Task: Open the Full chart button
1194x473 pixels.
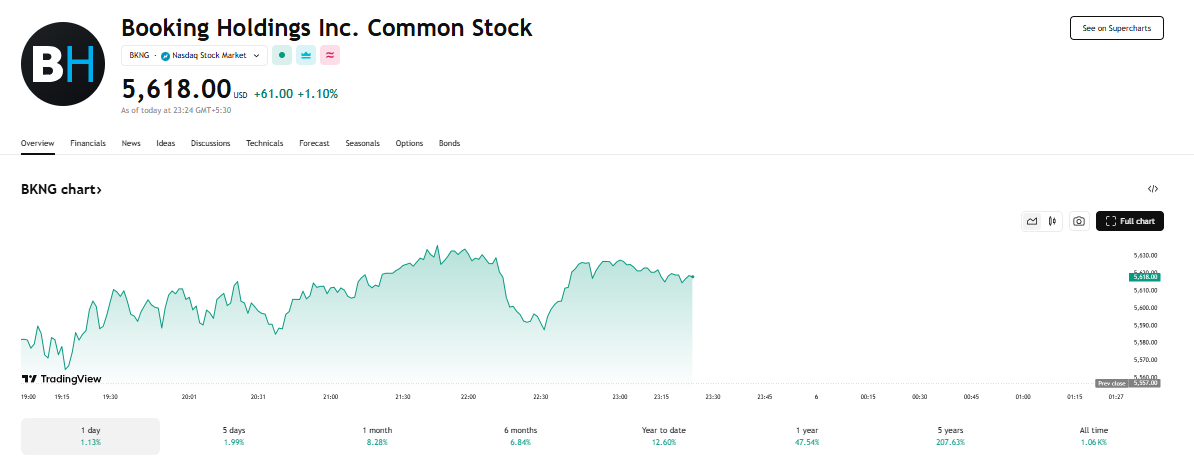Action: pos(1130,221)
